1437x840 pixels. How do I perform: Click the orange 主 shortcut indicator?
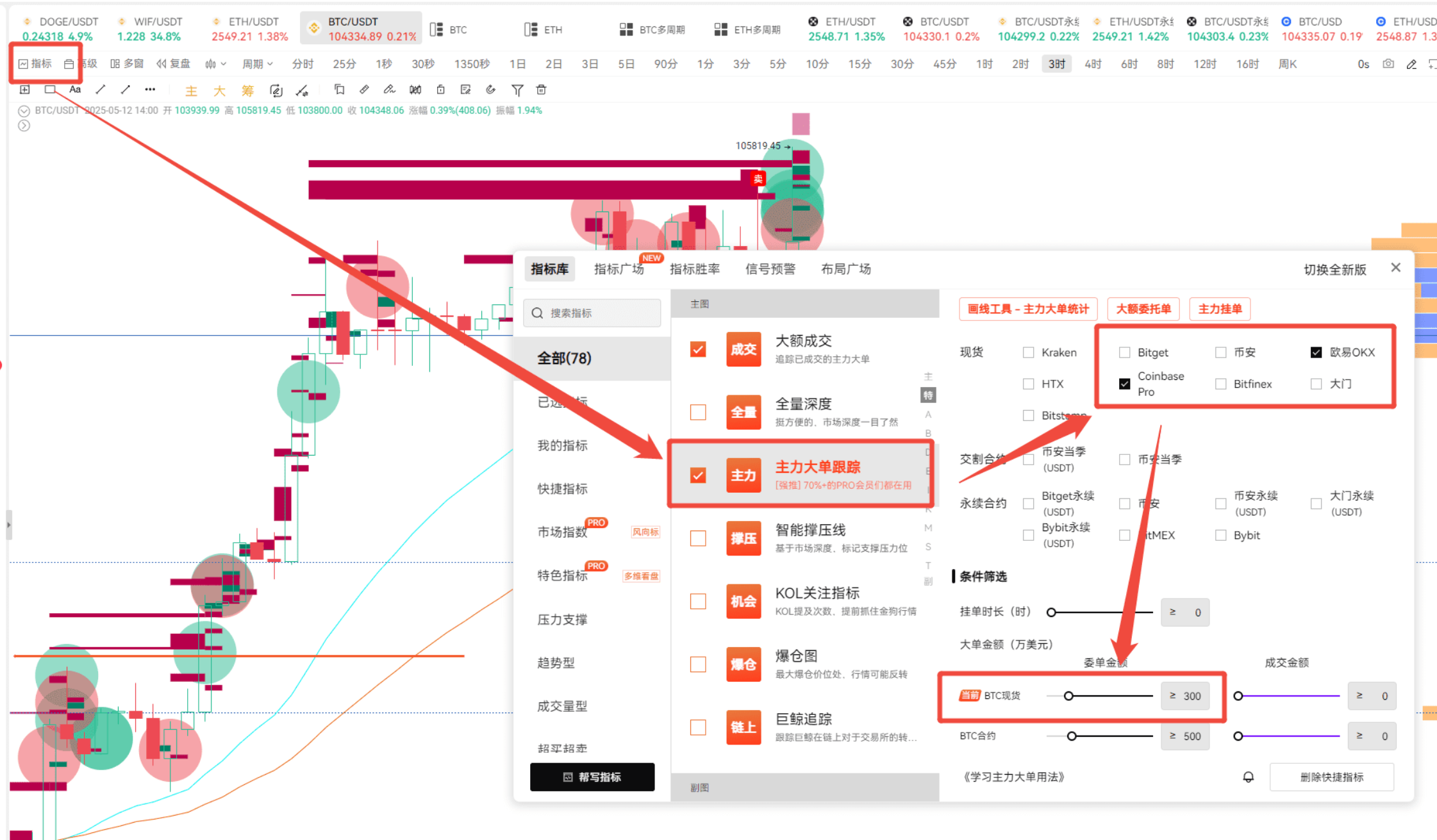pyautogui.click(x=191, y=91)
